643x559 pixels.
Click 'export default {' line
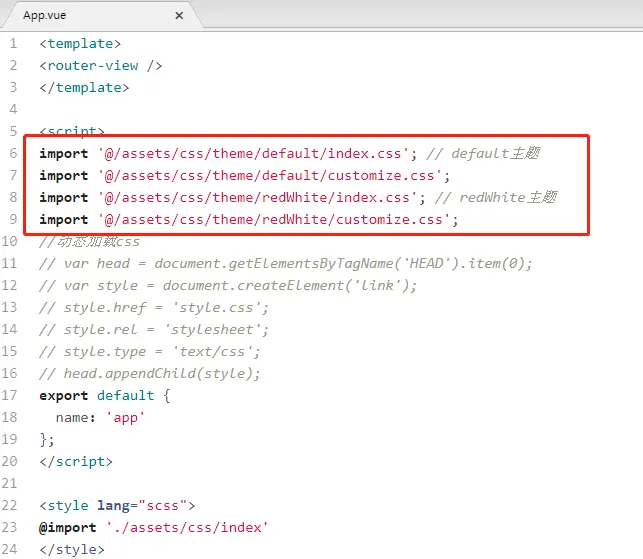tap(105, 396)
